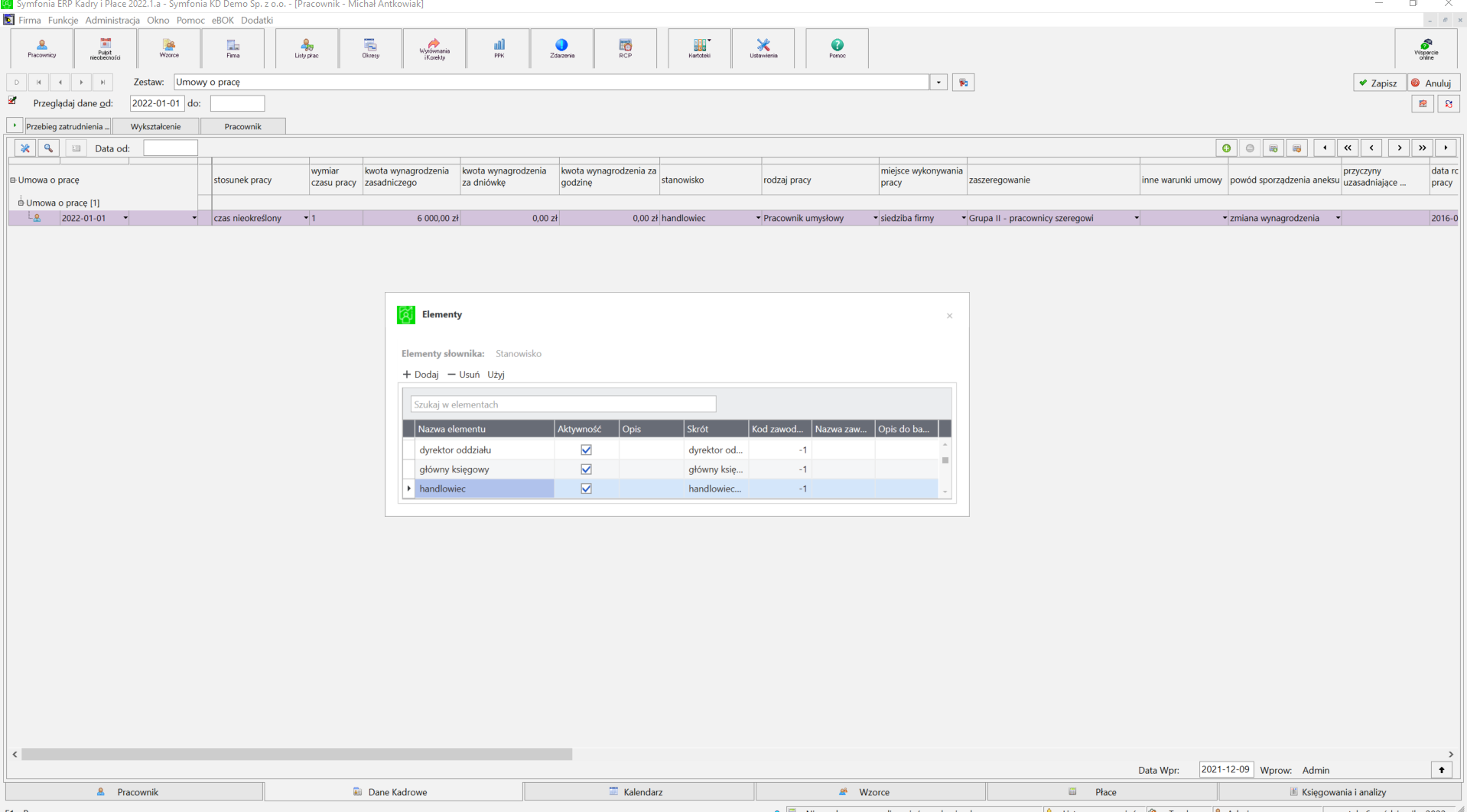Toggle Aktywność checkbox for dyrektor oddziału
The image size is (1467, 812).
[x=587, y=450]
